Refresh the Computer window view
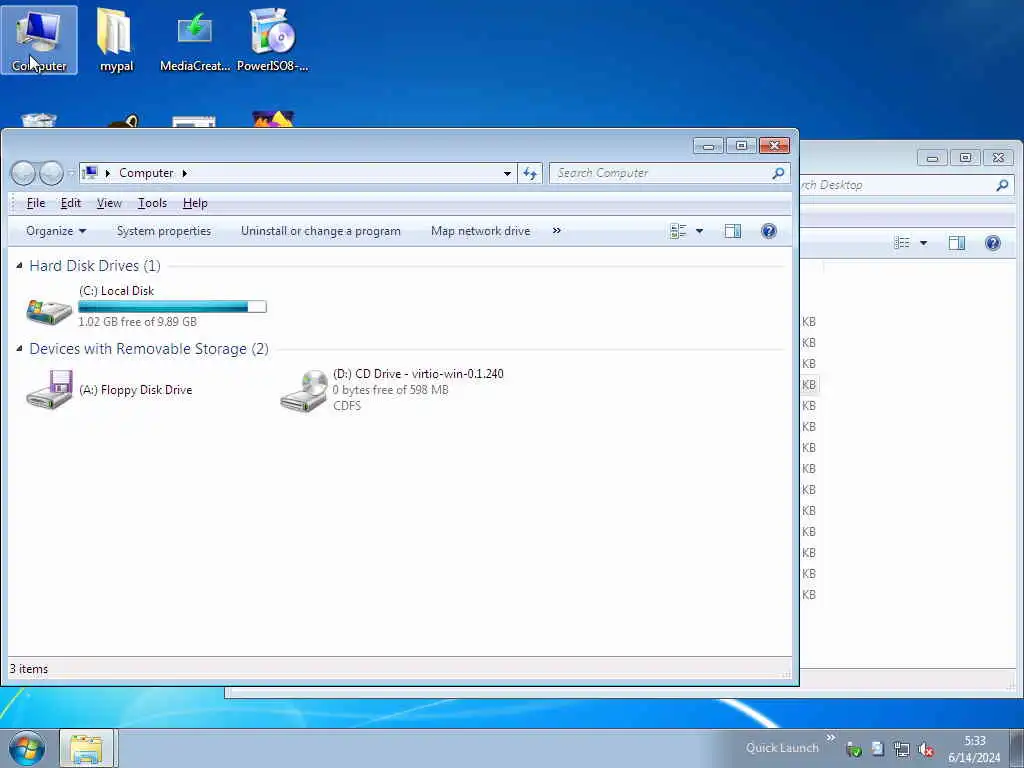 pos(530,173)
